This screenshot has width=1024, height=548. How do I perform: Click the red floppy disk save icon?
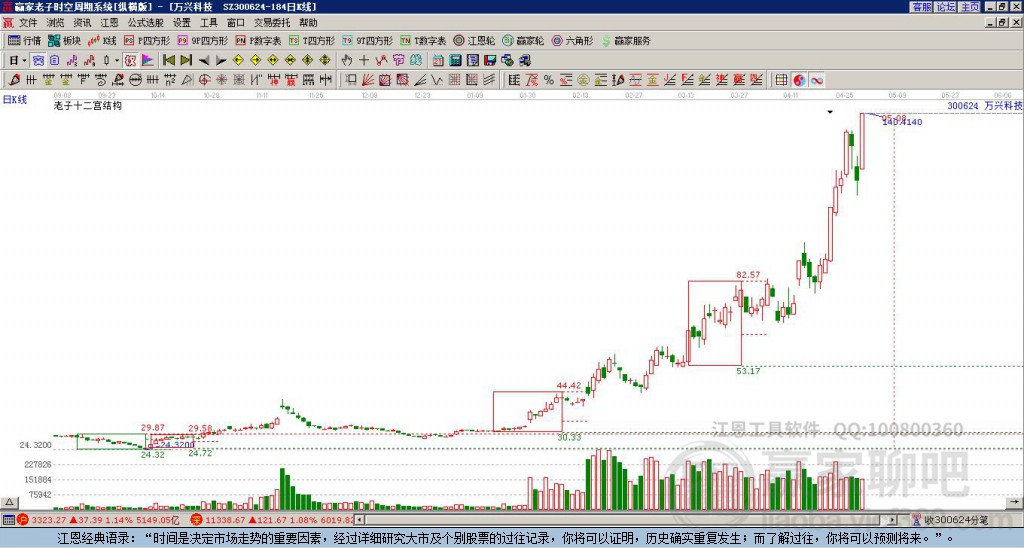click(x=490, y=61)
